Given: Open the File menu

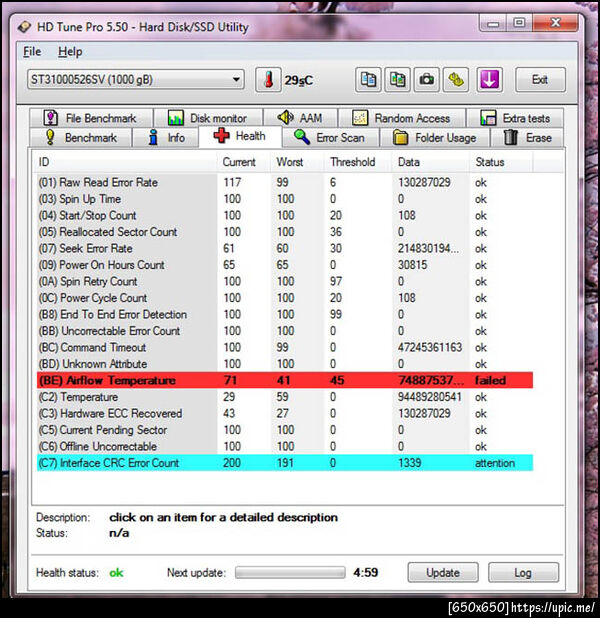Looking at the screenshot, I should [32, 52].
